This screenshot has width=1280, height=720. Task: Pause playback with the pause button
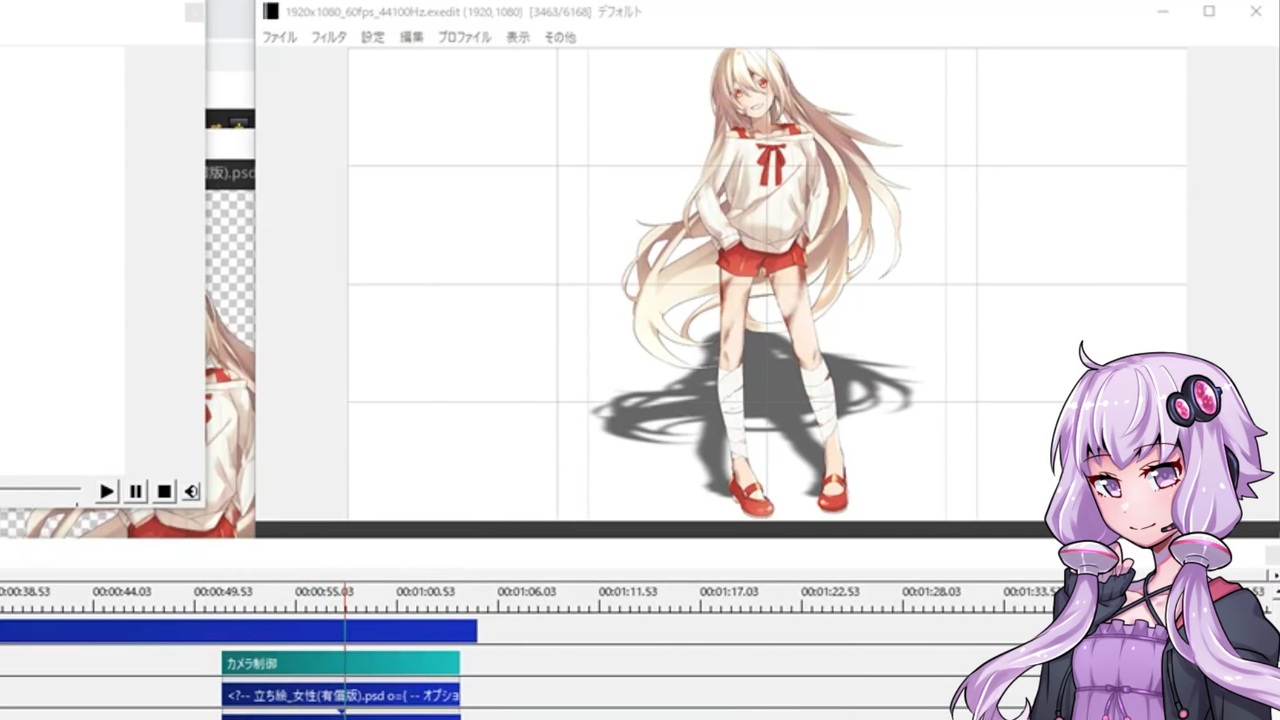[136, 491]
